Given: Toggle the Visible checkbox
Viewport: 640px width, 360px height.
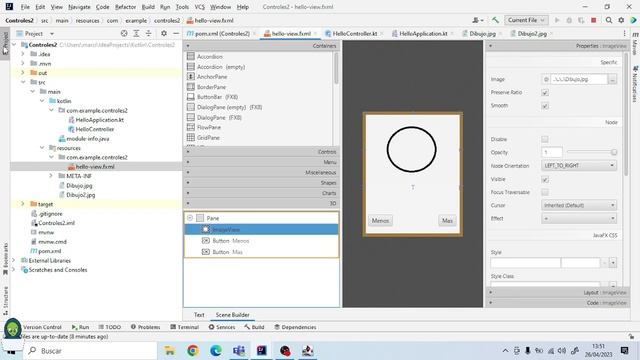Looking at the screenshot, I should 545,179.
